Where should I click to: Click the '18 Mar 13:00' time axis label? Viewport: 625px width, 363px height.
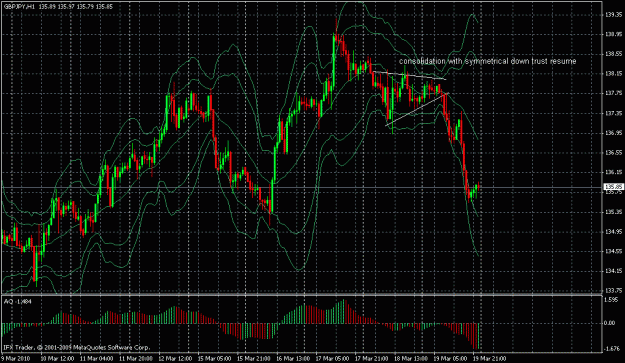point(411,359)
